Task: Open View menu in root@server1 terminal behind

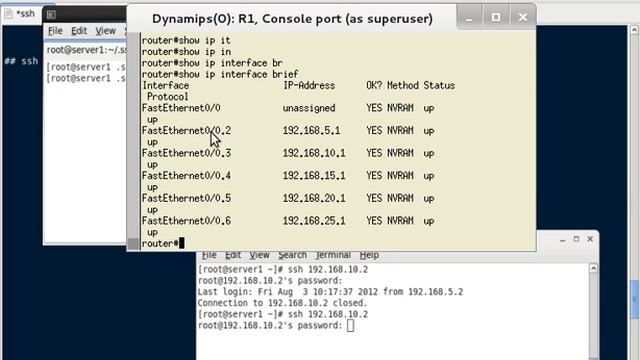Action: tap(105, 31)
